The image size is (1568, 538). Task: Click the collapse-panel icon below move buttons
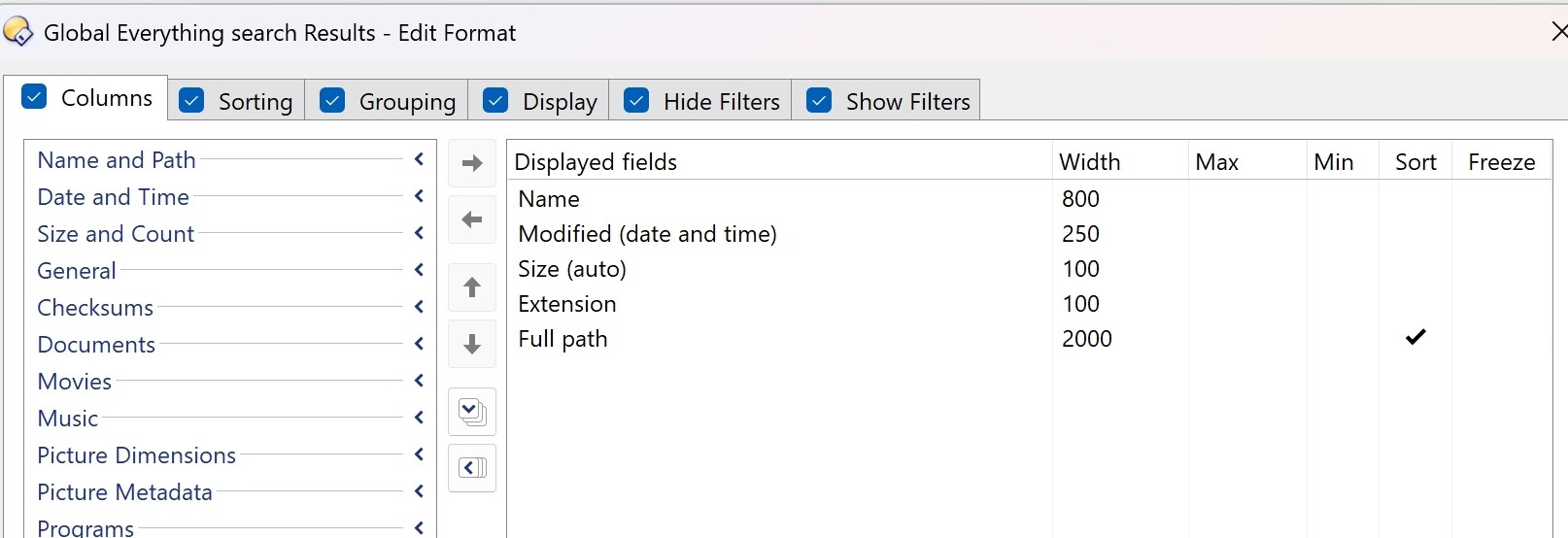[472, 468]
